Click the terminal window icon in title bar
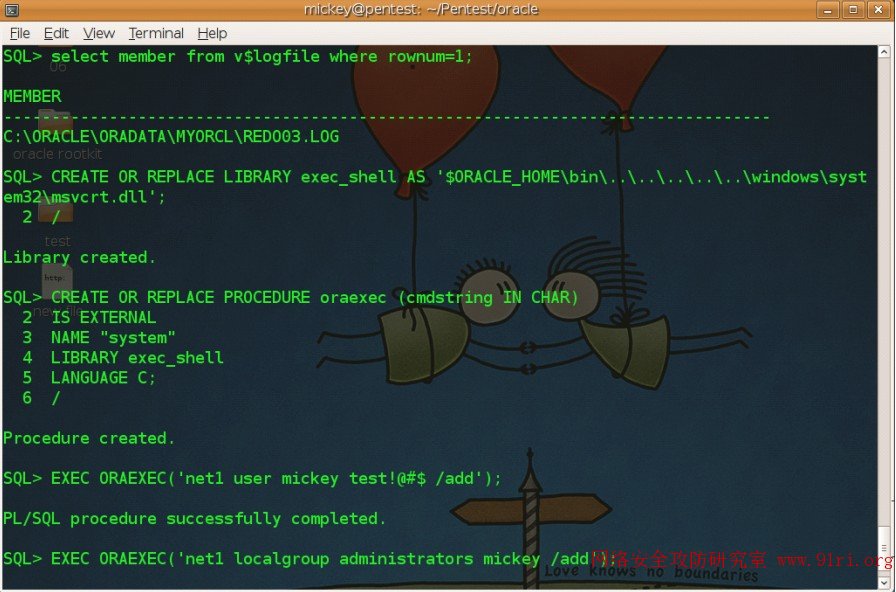The image size is (896, 592). 11,10
